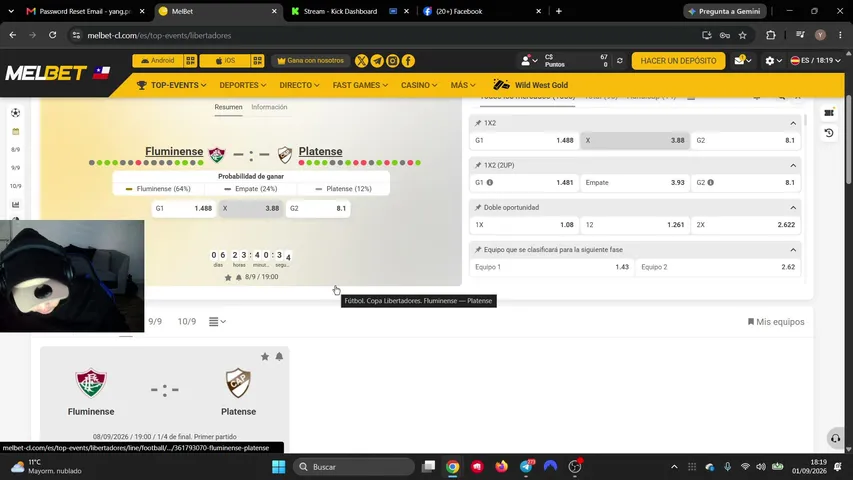Open Telegram from the taskbar
The width and height of the screenshot is (853, 480).
[526, 467]
